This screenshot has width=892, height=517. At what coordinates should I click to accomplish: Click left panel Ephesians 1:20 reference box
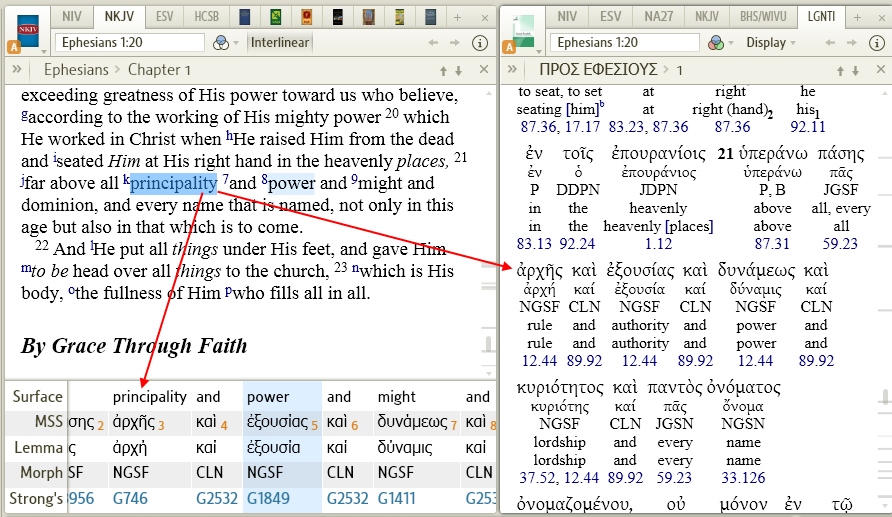[128, 43]
